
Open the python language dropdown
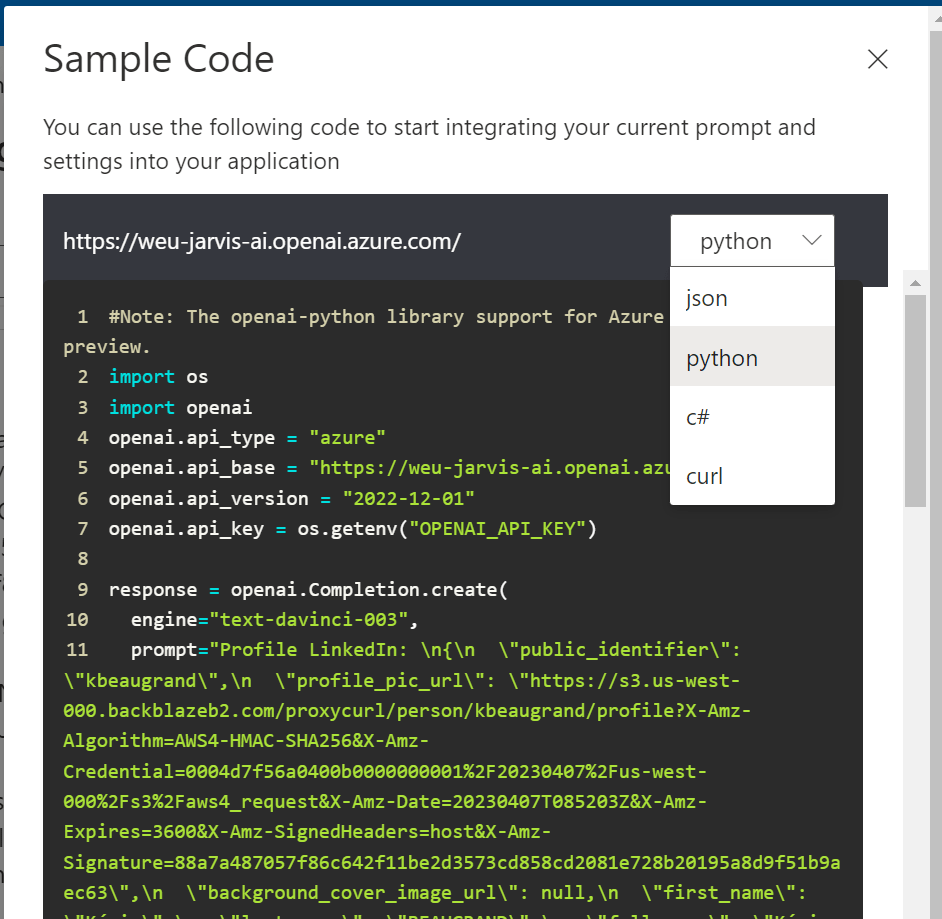click(751, 241)
